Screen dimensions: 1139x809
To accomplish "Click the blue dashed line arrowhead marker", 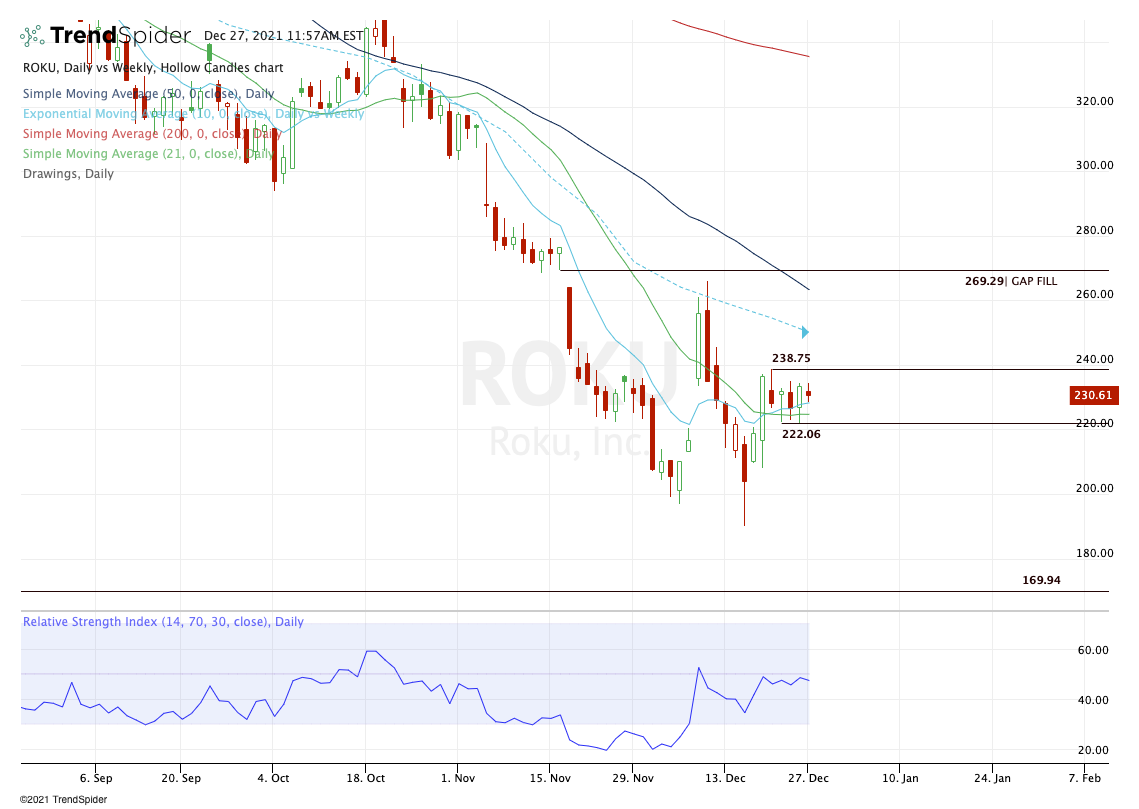I will point(805,332).
